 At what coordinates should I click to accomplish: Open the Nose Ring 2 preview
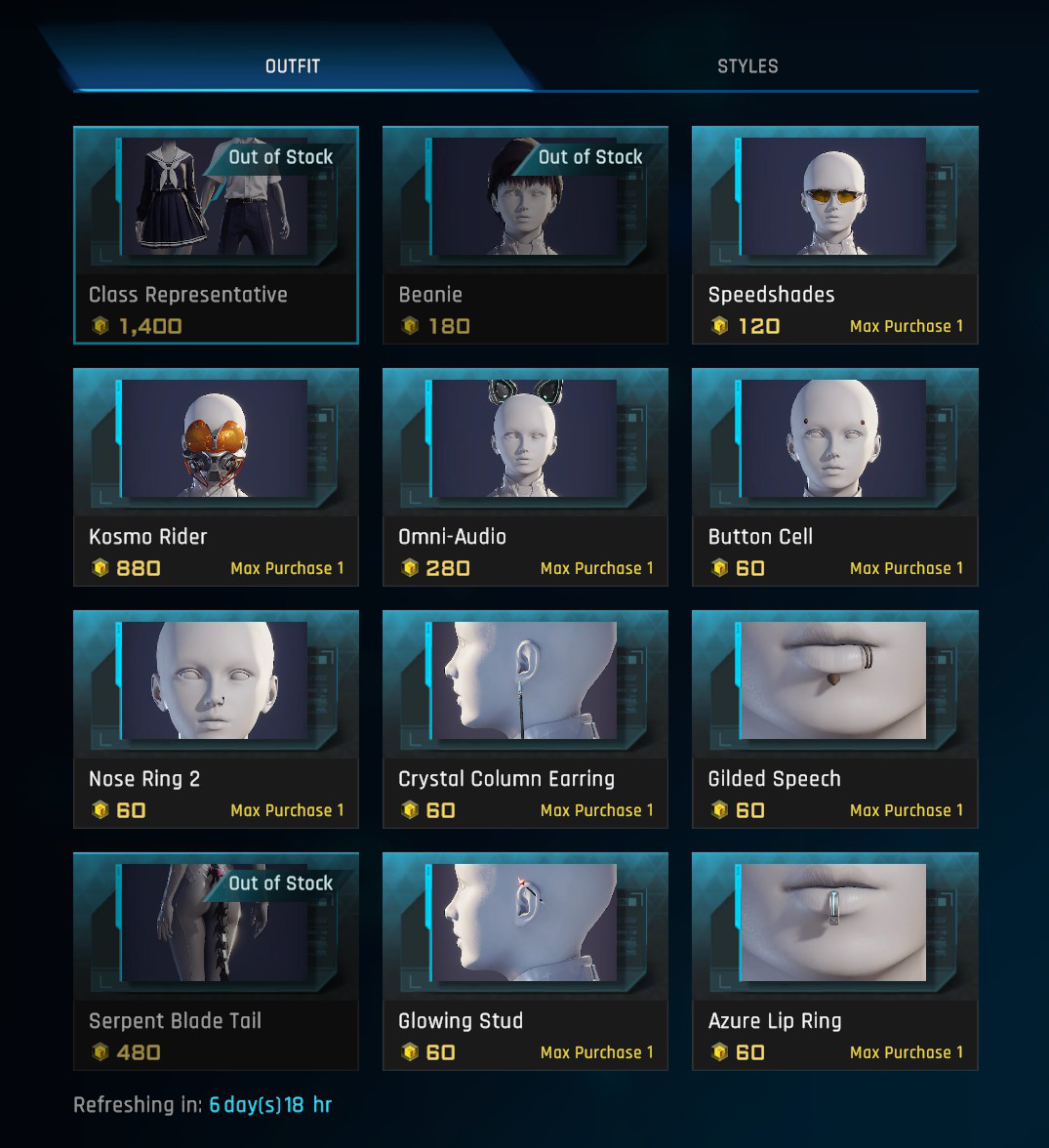click(215, 680)
